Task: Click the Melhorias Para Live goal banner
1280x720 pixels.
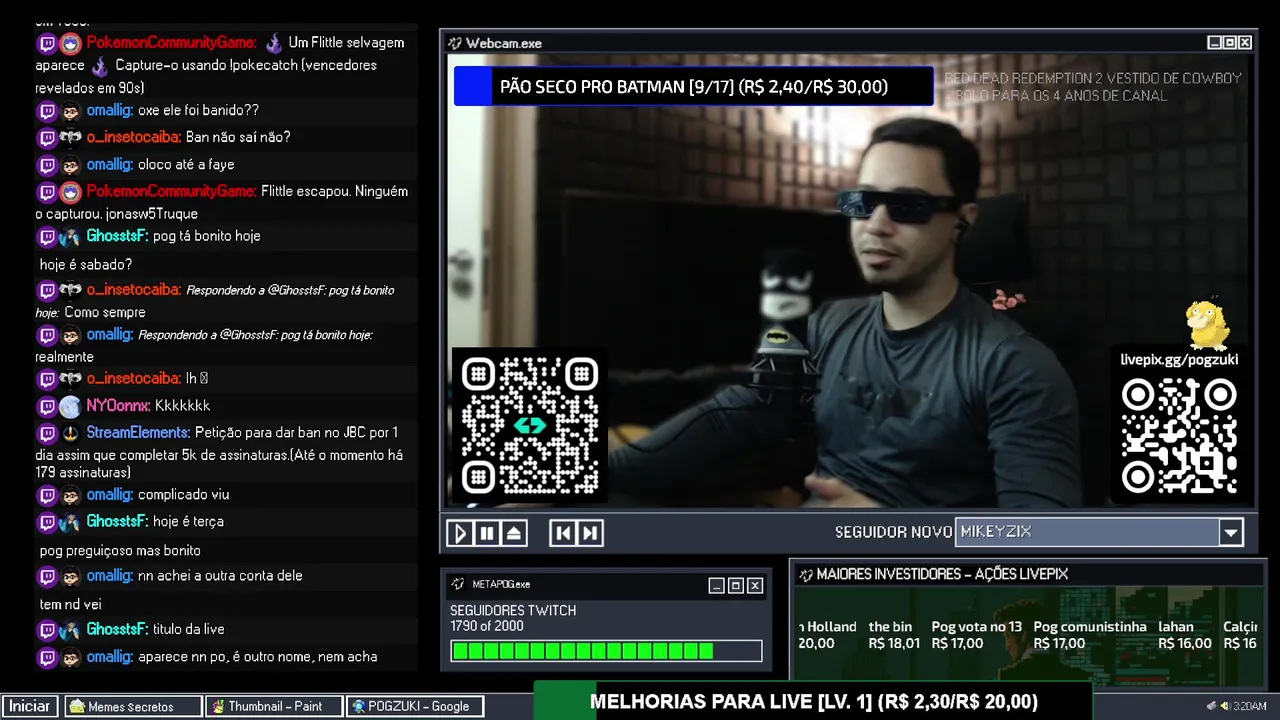Action: point(813,701)
